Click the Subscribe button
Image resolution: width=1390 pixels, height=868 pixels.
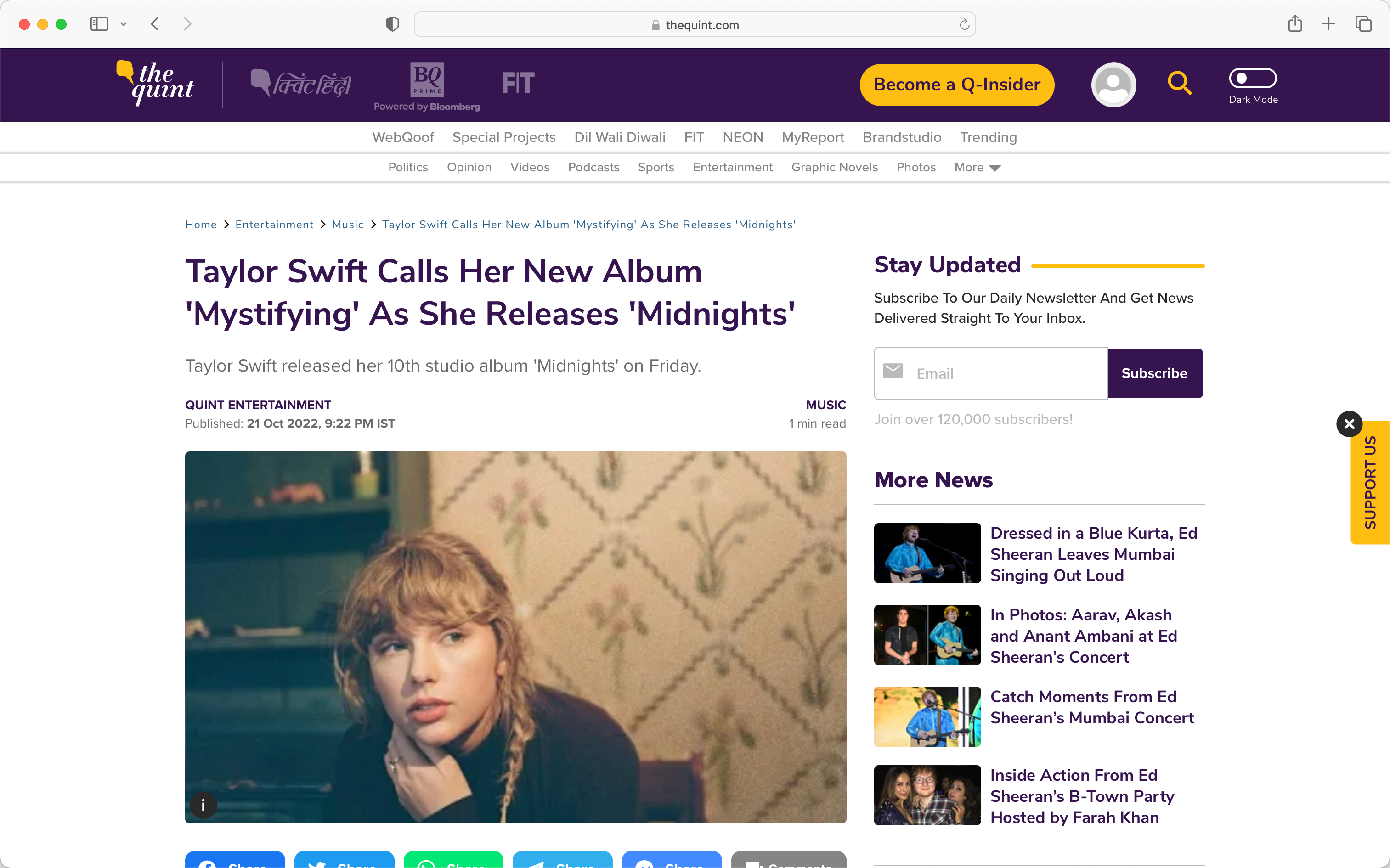[x=1154, y=373]
